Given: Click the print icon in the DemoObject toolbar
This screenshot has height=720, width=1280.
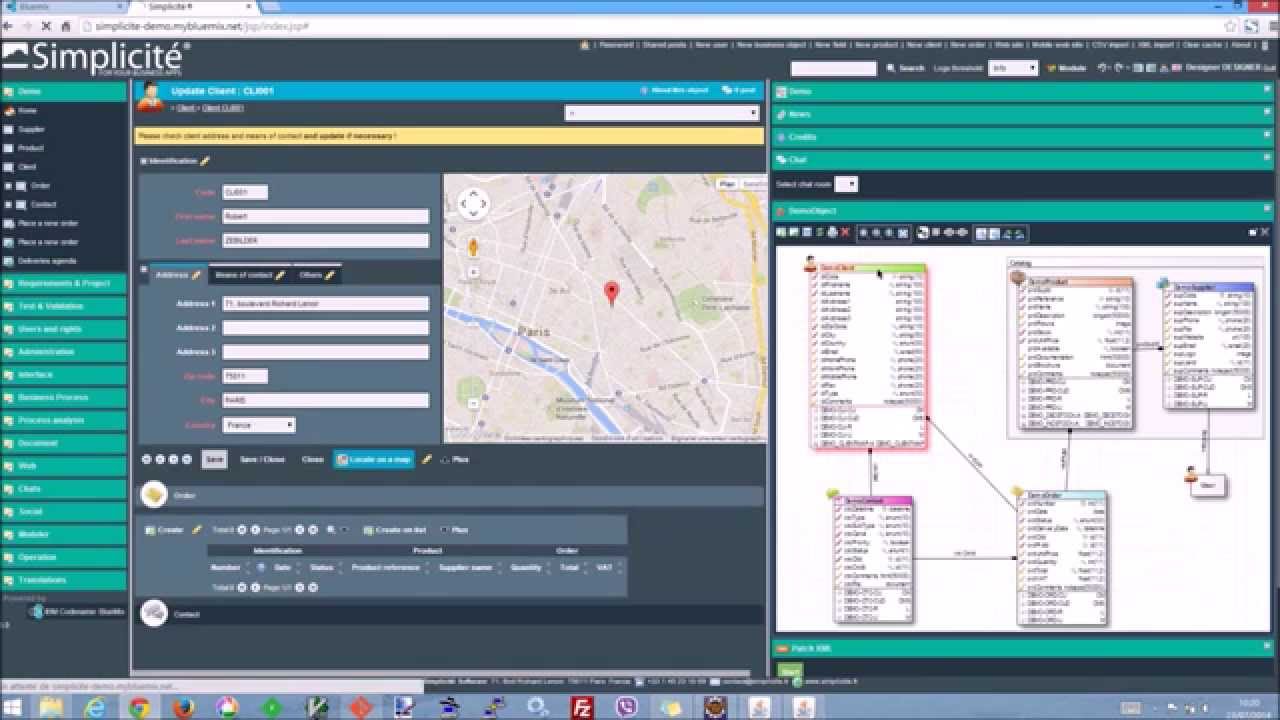Looking at the screenshot, I should (832, 232).
